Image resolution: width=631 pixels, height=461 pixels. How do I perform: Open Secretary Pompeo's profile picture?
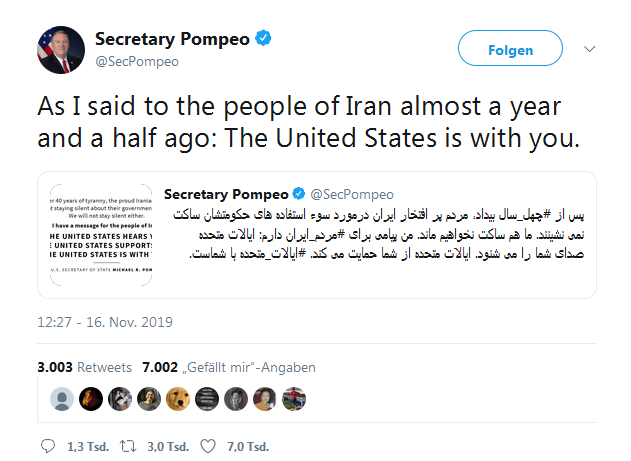[x=60, y=49]
